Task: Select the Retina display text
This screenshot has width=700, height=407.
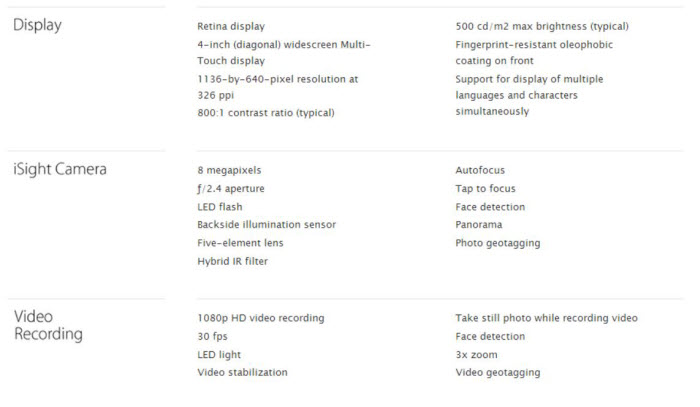Action: (232, 26)
